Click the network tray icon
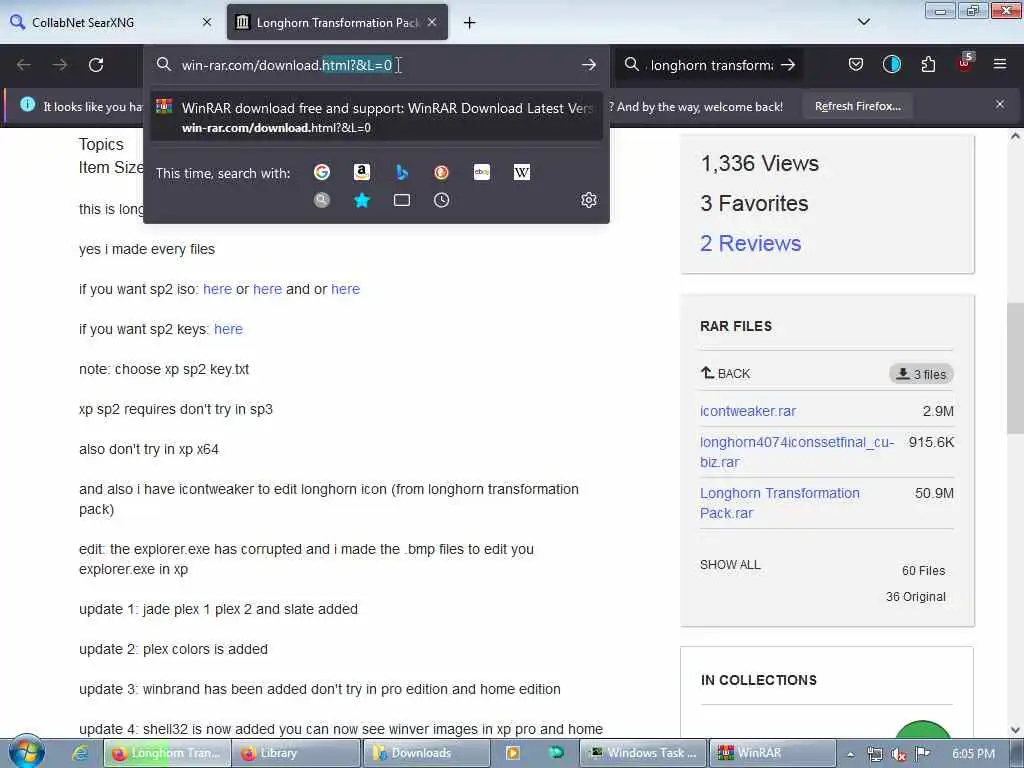The image size is (1024, 768). [874, 754]
